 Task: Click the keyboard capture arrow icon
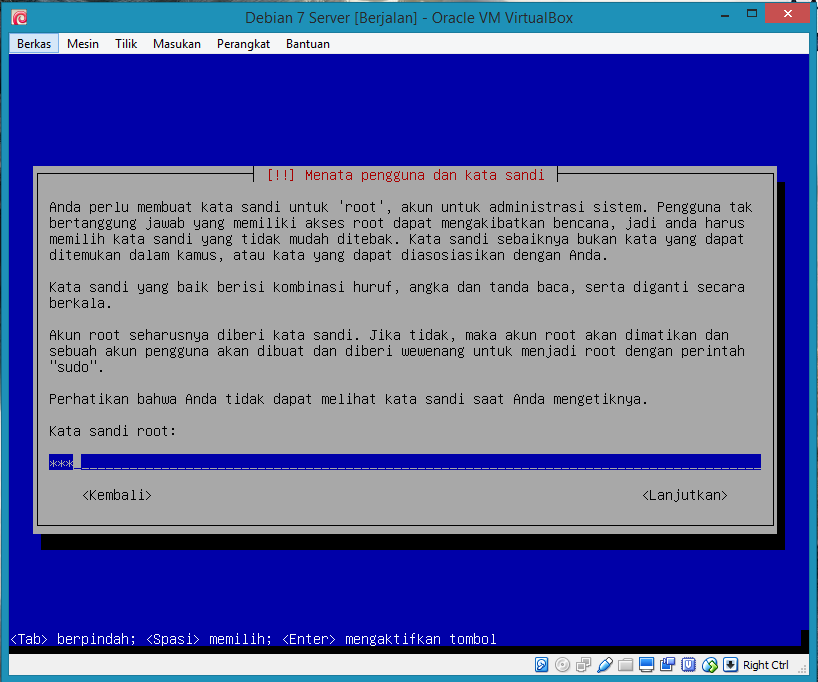click(x=730, y=664)
